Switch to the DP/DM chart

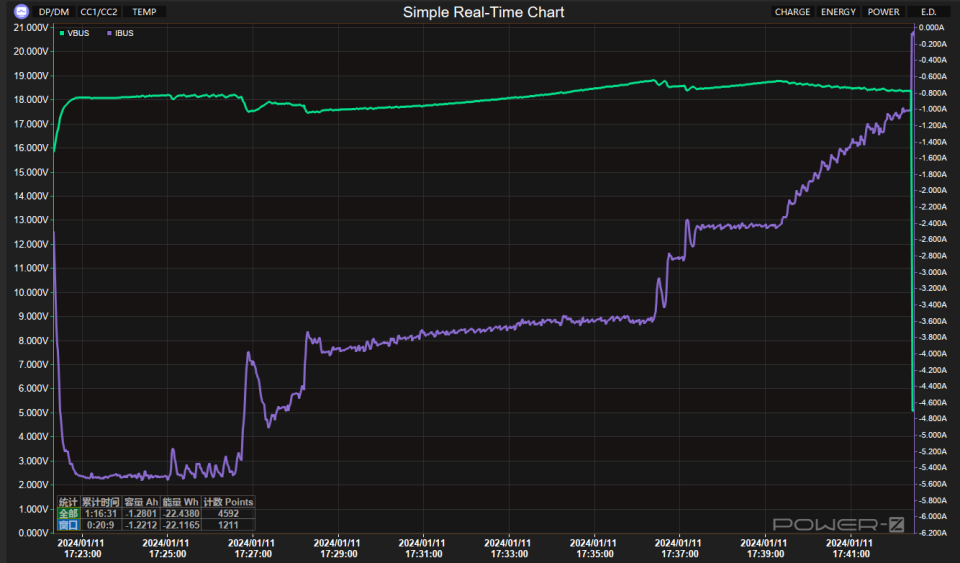click(x=54, y=12)
